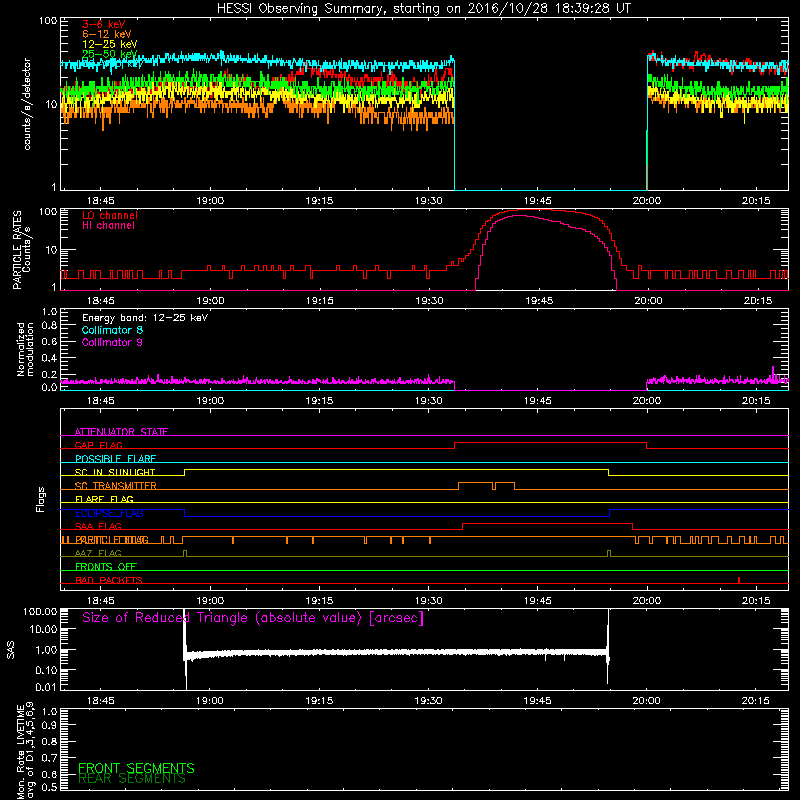
Task: Click the olive AA7 FLAG label
Action: click(98, 553)
